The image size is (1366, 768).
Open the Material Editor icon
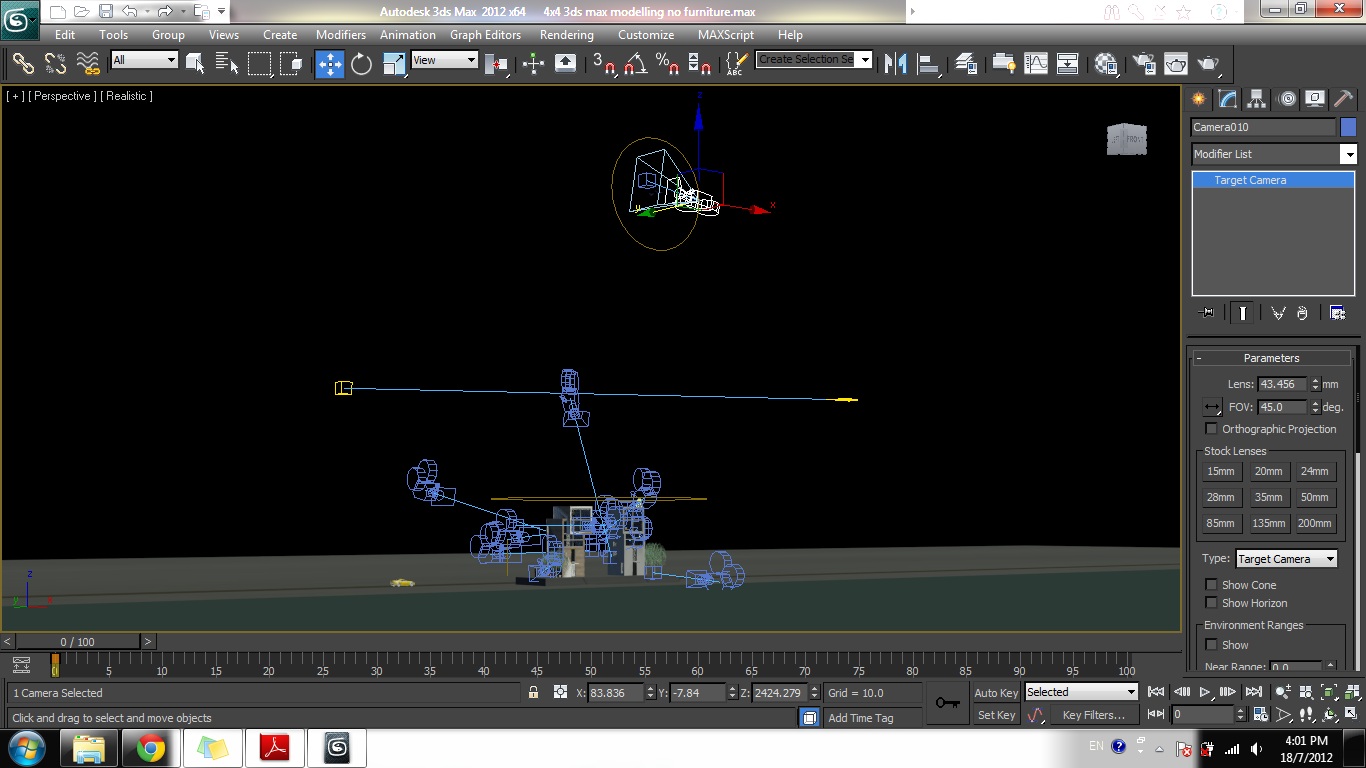pos(1105,64)
